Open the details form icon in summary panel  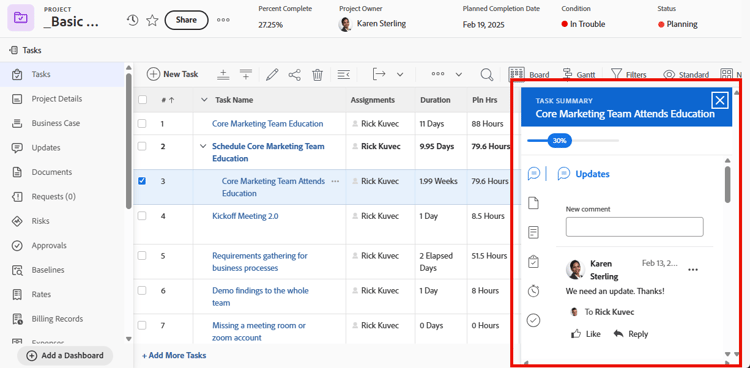pyautogui.click(x=533, y=233)
